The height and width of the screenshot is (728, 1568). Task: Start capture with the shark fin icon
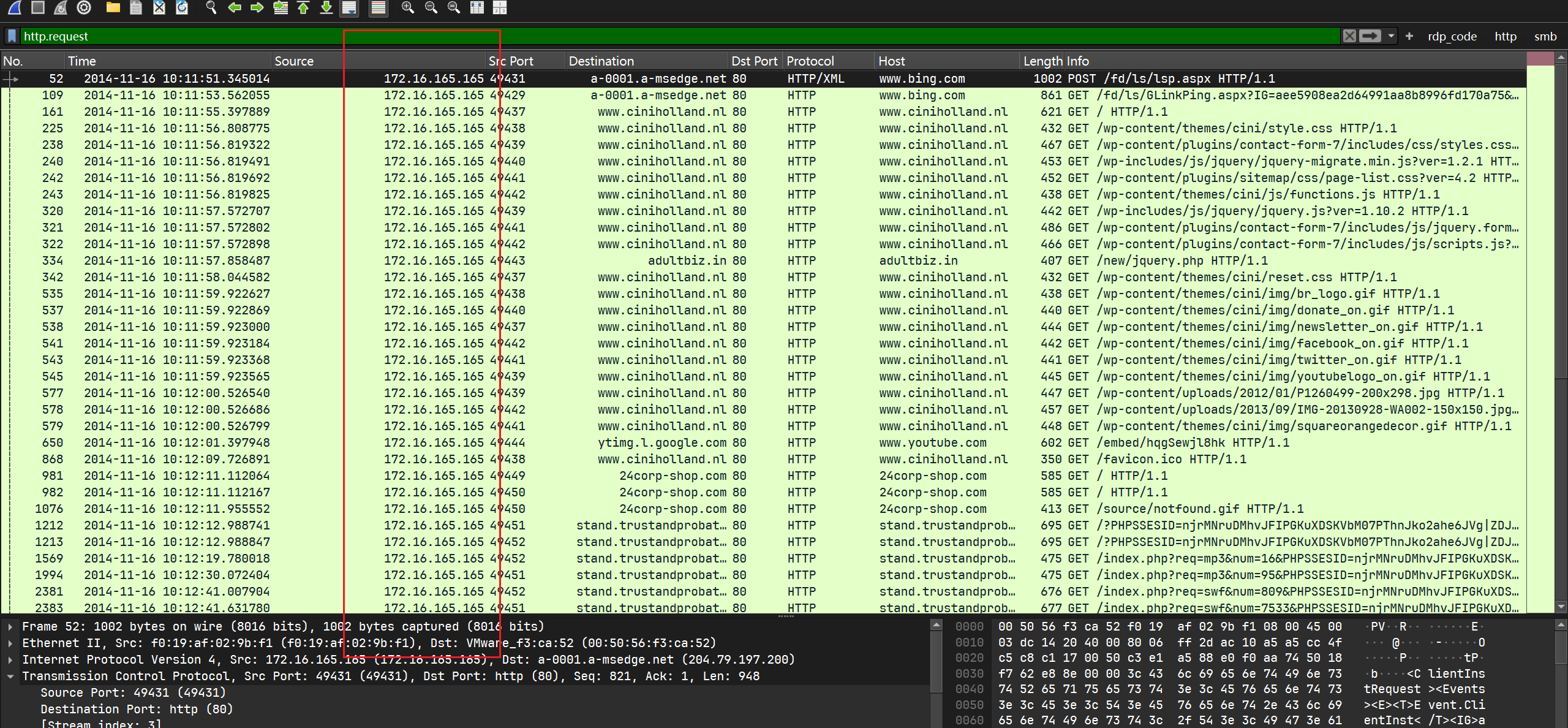tap(15, 7)
